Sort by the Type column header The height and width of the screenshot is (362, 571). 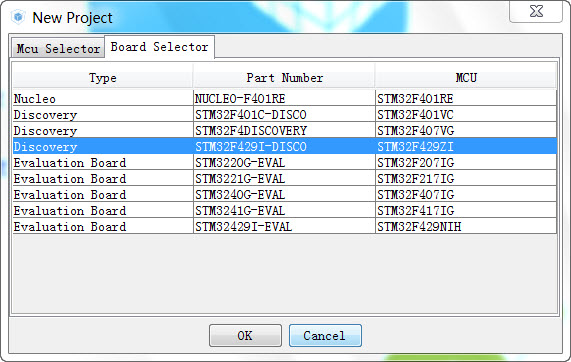[103, 78]
